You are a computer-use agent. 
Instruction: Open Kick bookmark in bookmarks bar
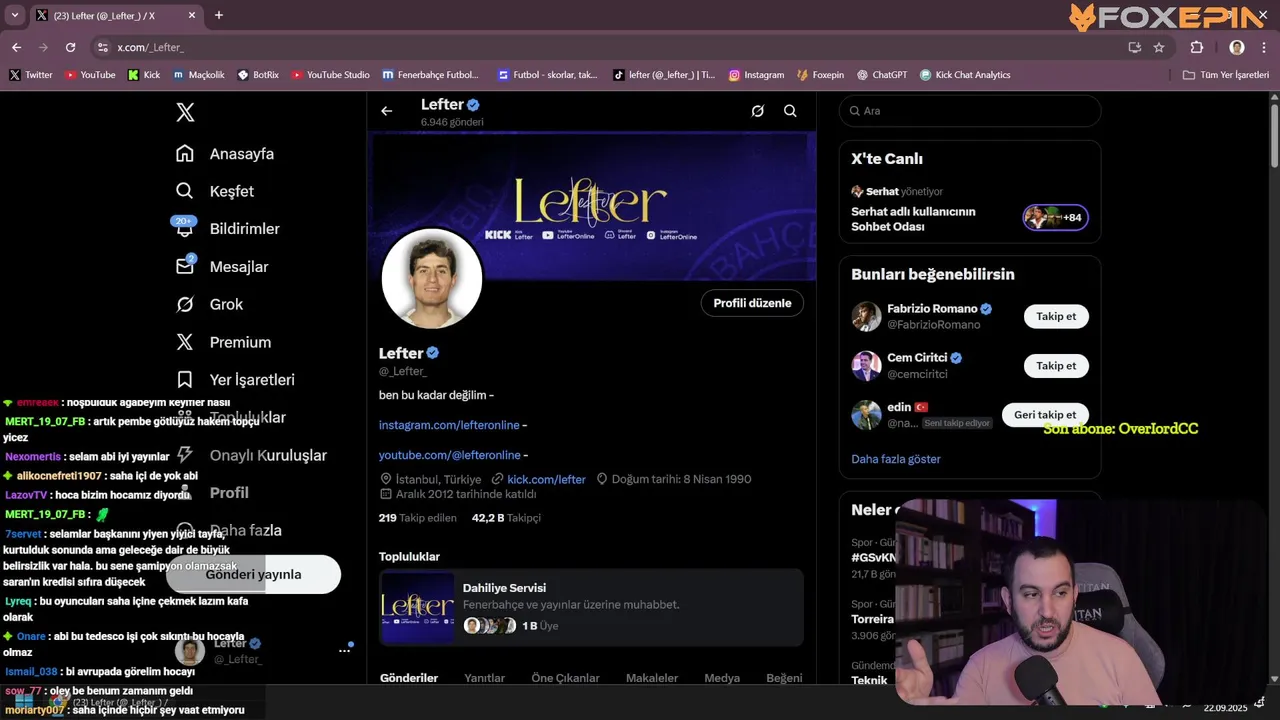click(144, 75)
